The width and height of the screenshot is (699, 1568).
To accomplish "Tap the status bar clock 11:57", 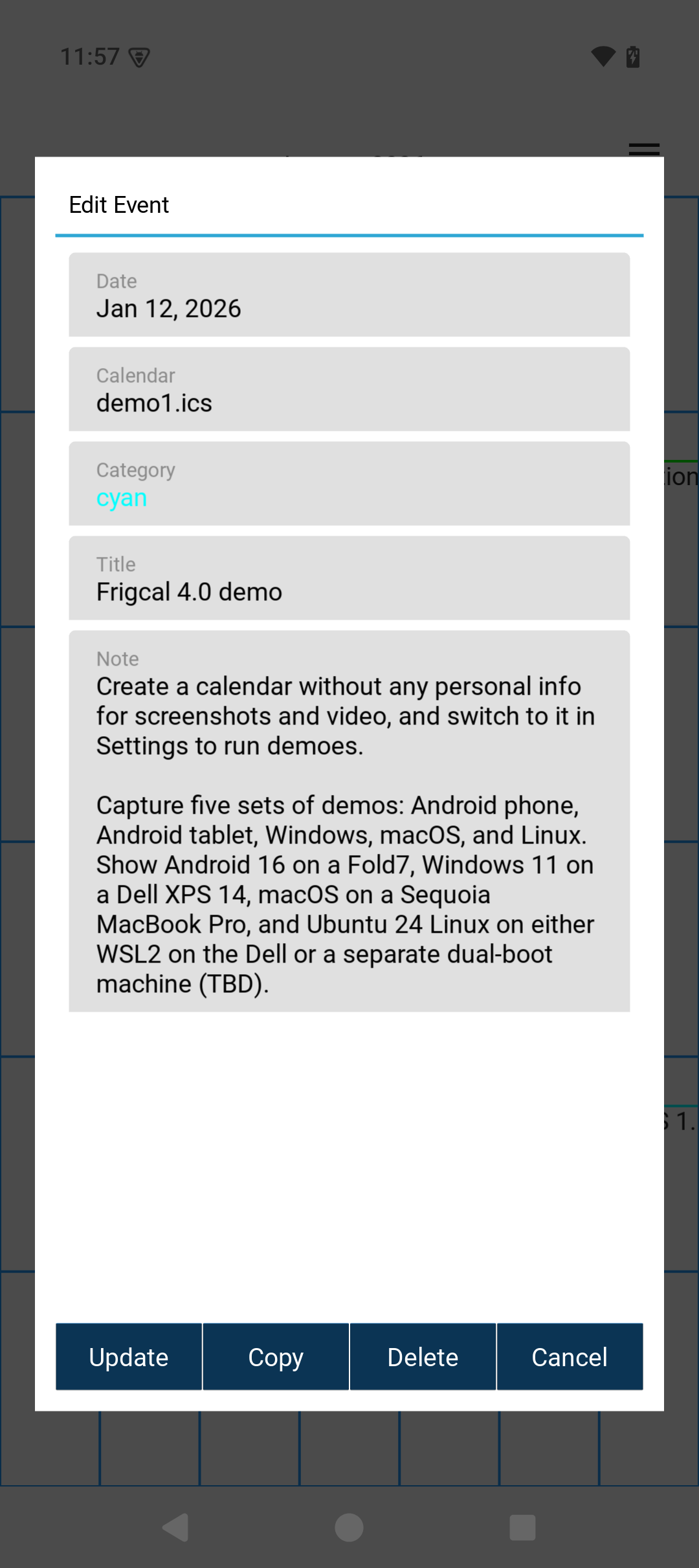I will tap(90, 57).
